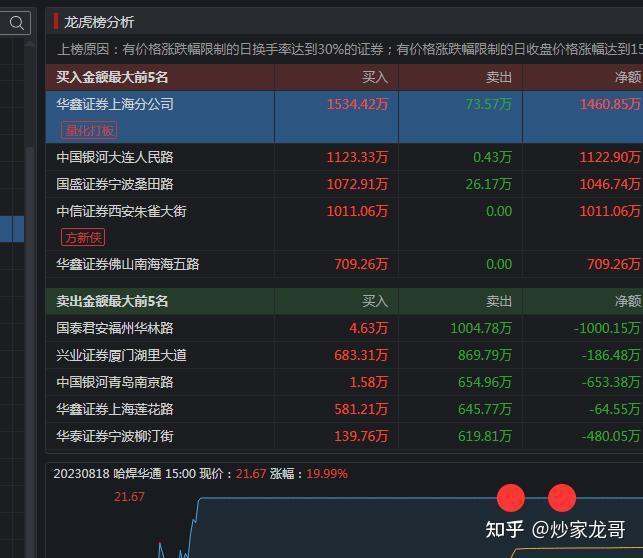Click the 20230818 哈焊华通 chart title
The width and height of the screenshot is (643, 558).
pyautogui.click(x=108, y=474)
